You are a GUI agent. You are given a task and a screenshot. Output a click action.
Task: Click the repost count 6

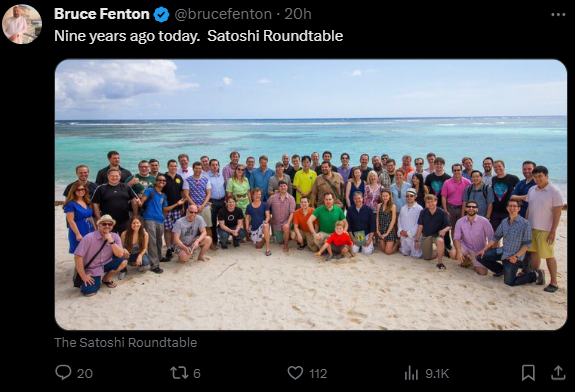point(197,373)
